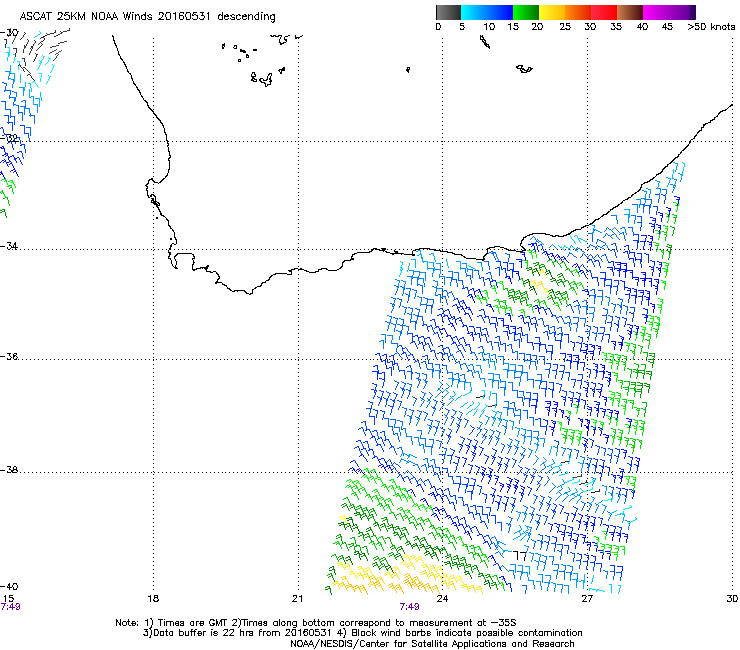Click the map title 'ASCAT 25KM NOAA Winds 20160531 descending'
The image size is (740, 650).
[147, 16]
